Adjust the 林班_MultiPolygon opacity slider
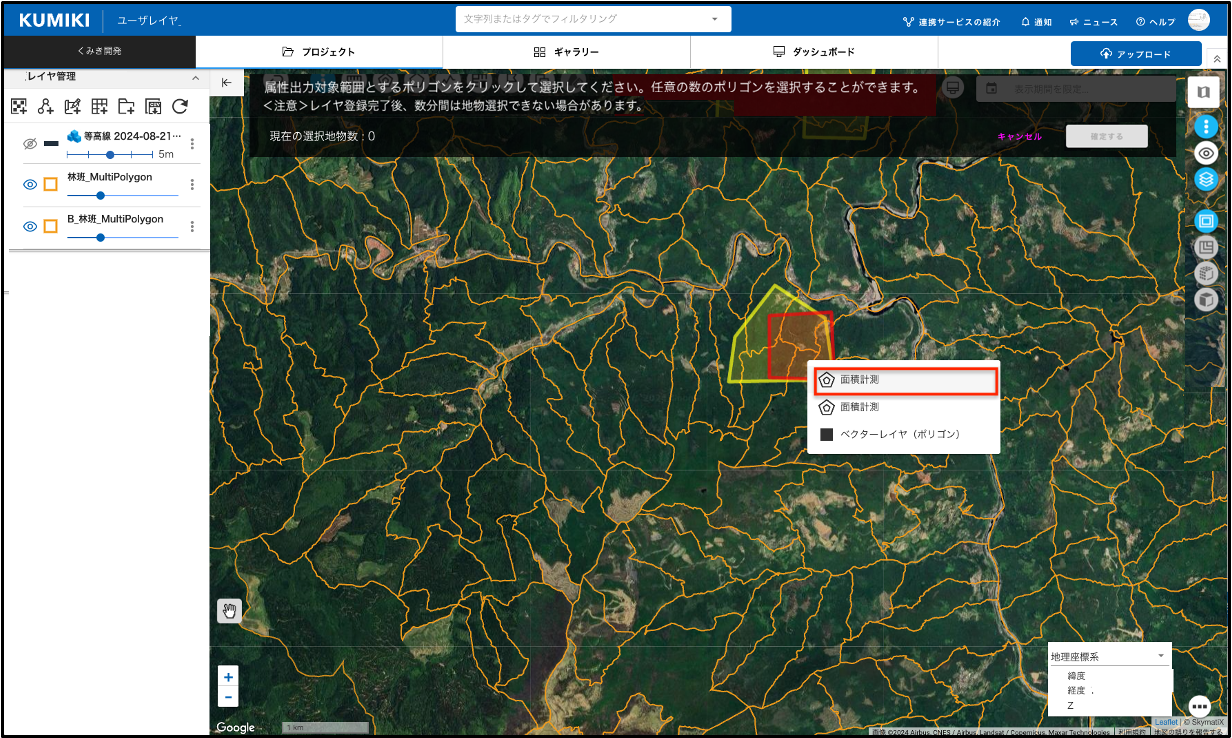1232x738 pixels. 100,195
